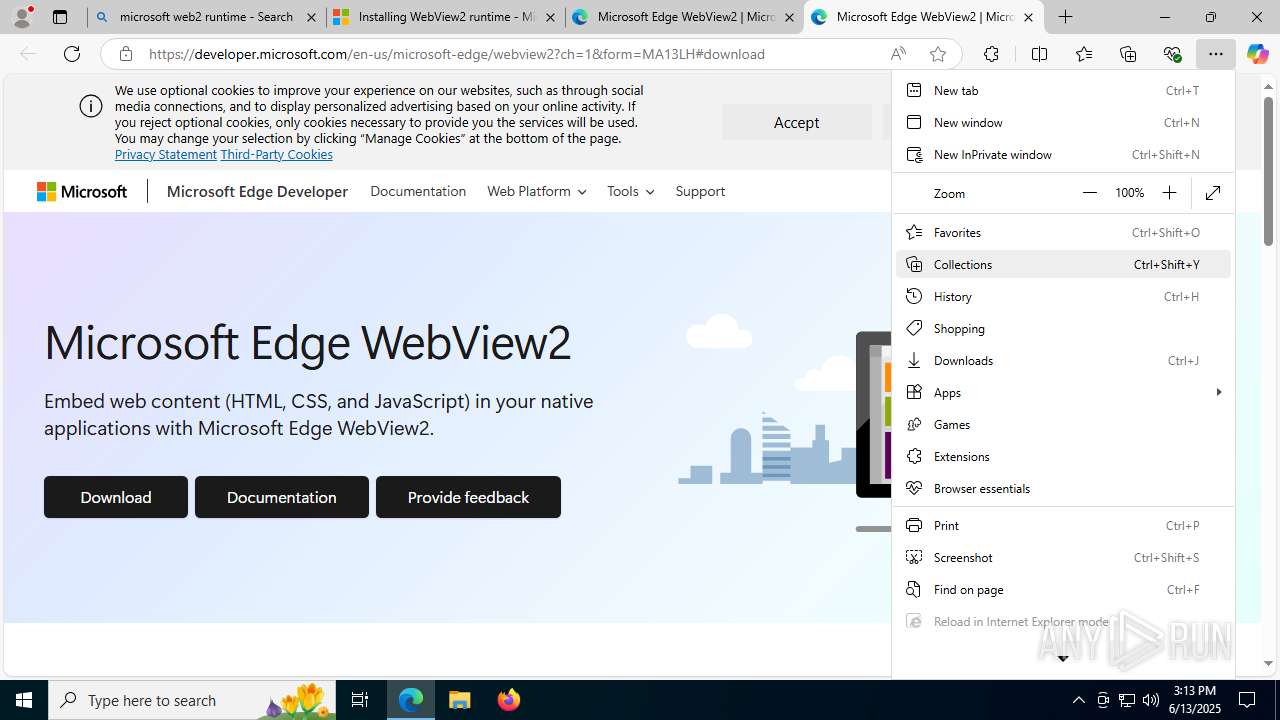1280x720 pixels.
Task: Close the 'Installing WebView2 runtime' tab
Action: 550,17
